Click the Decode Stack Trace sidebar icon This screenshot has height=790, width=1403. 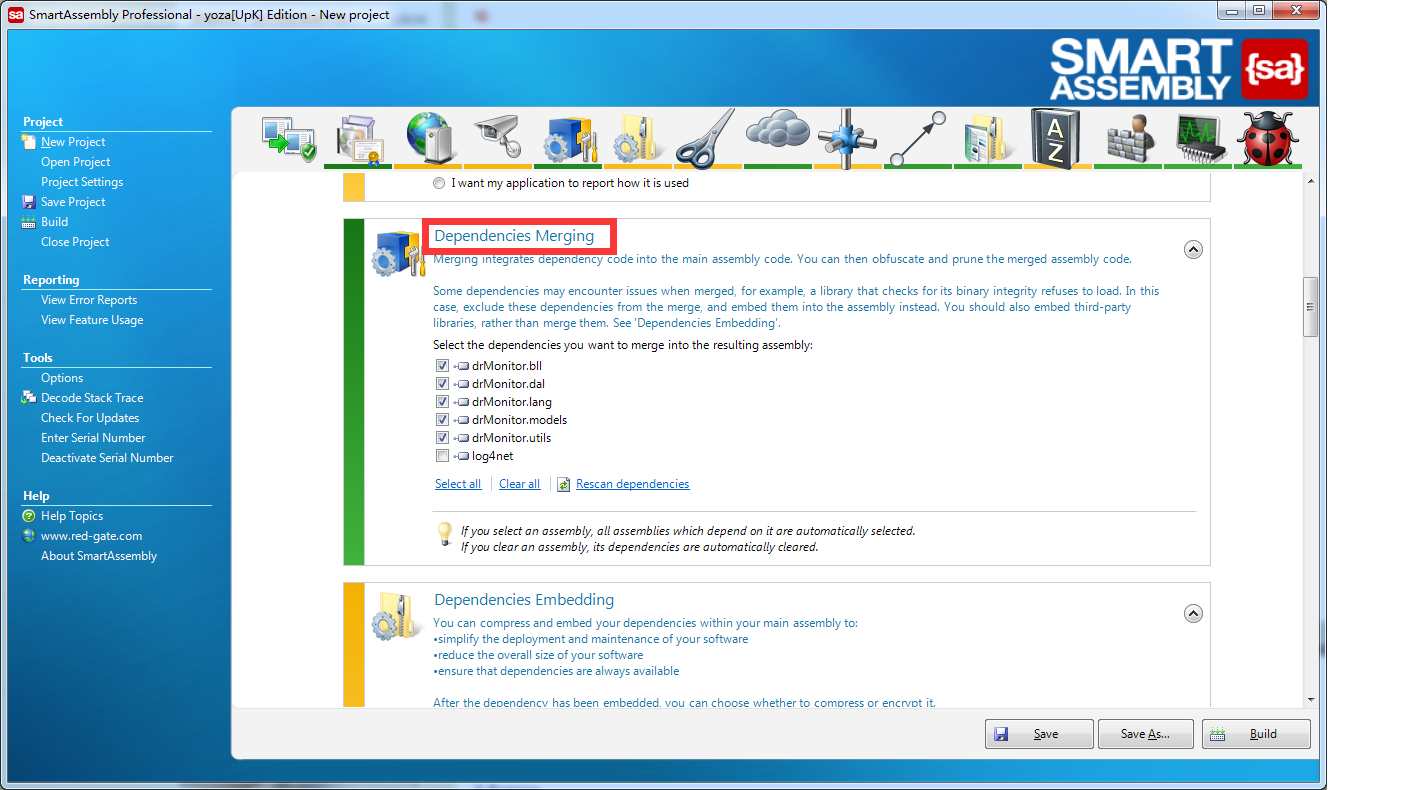[29, 398]
